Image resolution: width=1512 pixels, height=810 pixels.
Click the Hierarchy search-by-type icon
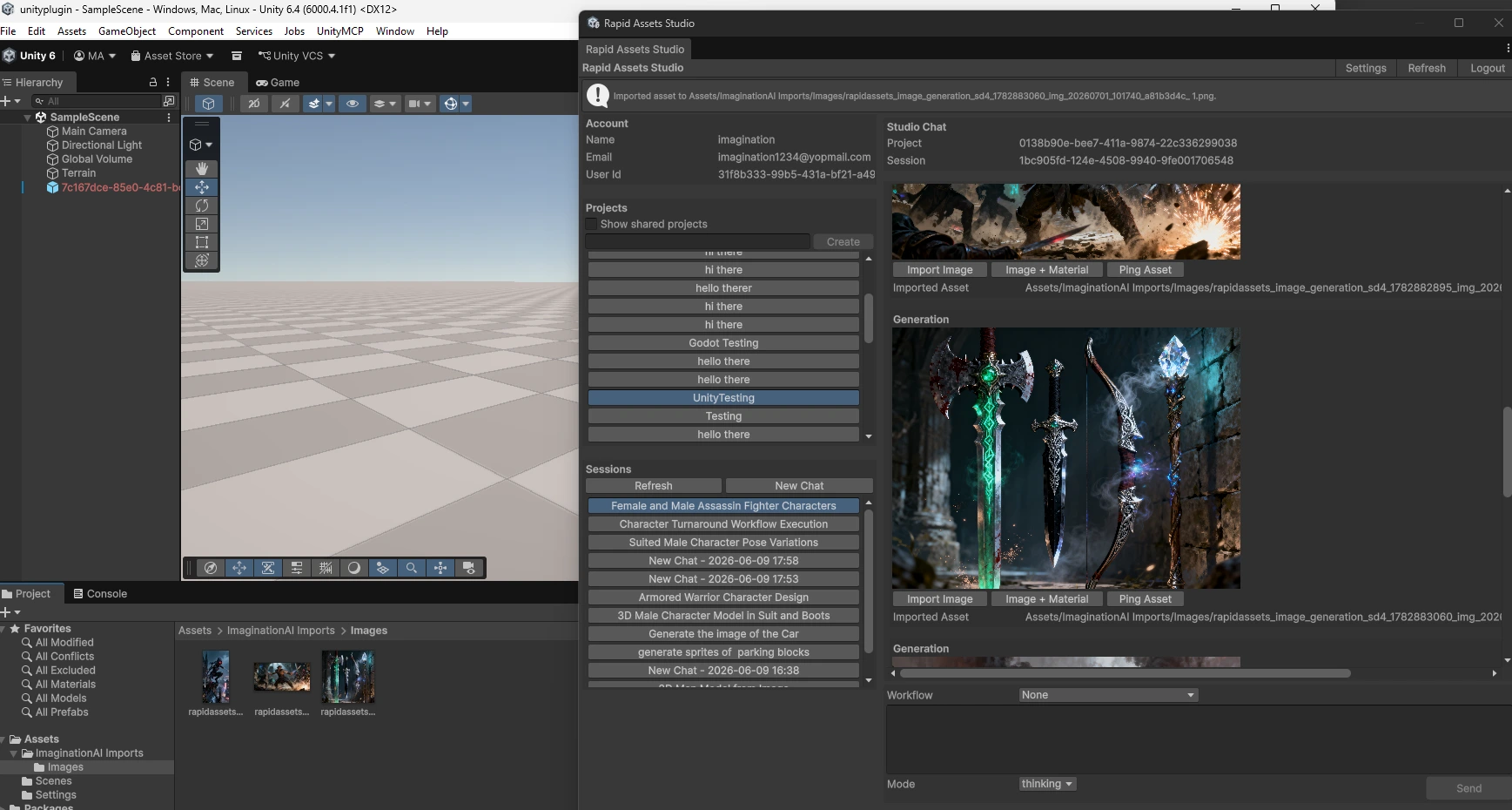[169, 101]
